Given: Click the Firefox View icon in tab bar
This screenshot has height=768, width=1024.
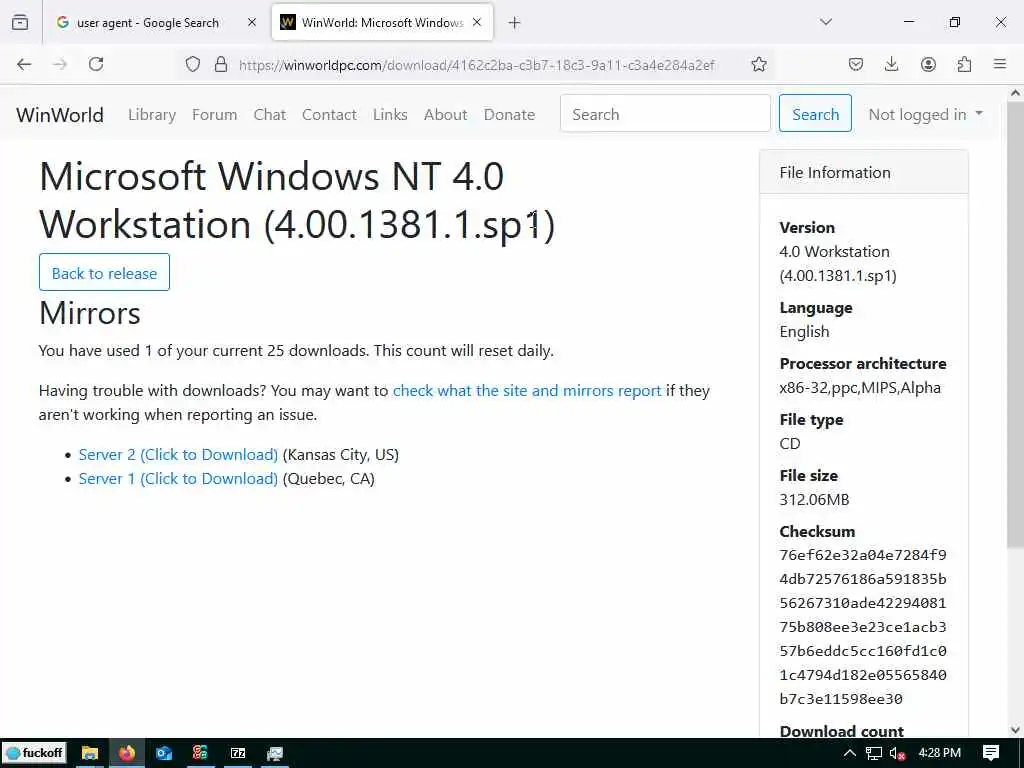Looking at the screenshot, I should coord(20,23).
